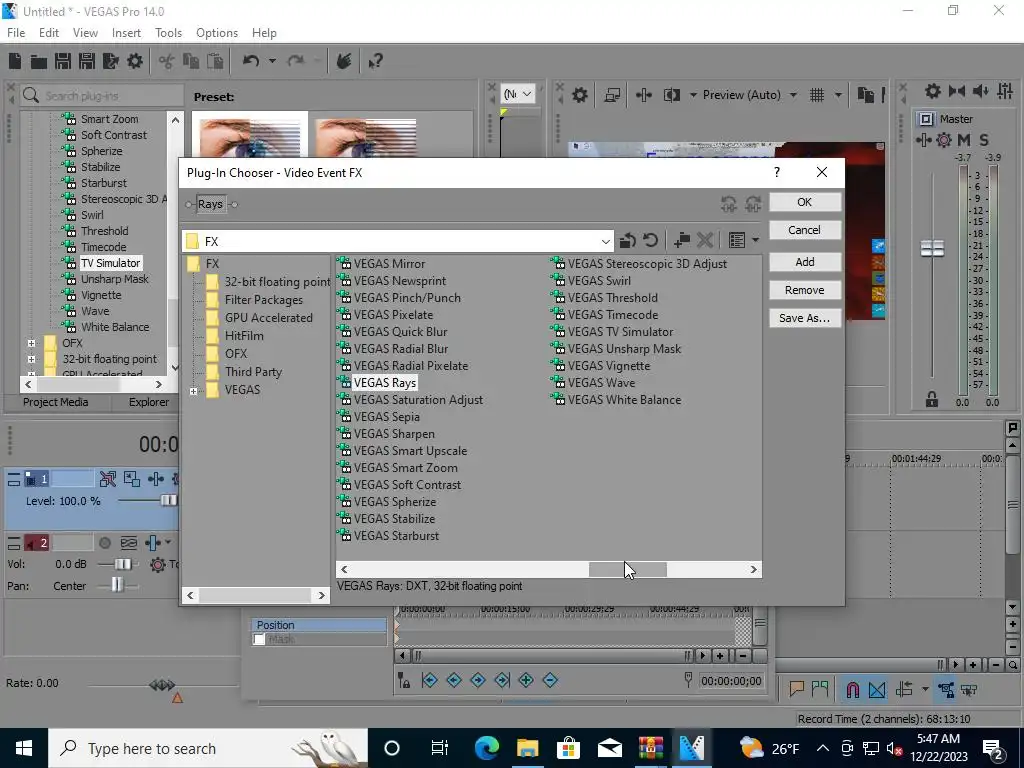The image size is (1024, 768).
Task: Move Rays plug-in right in chain
Action: [x=753, y=204]
